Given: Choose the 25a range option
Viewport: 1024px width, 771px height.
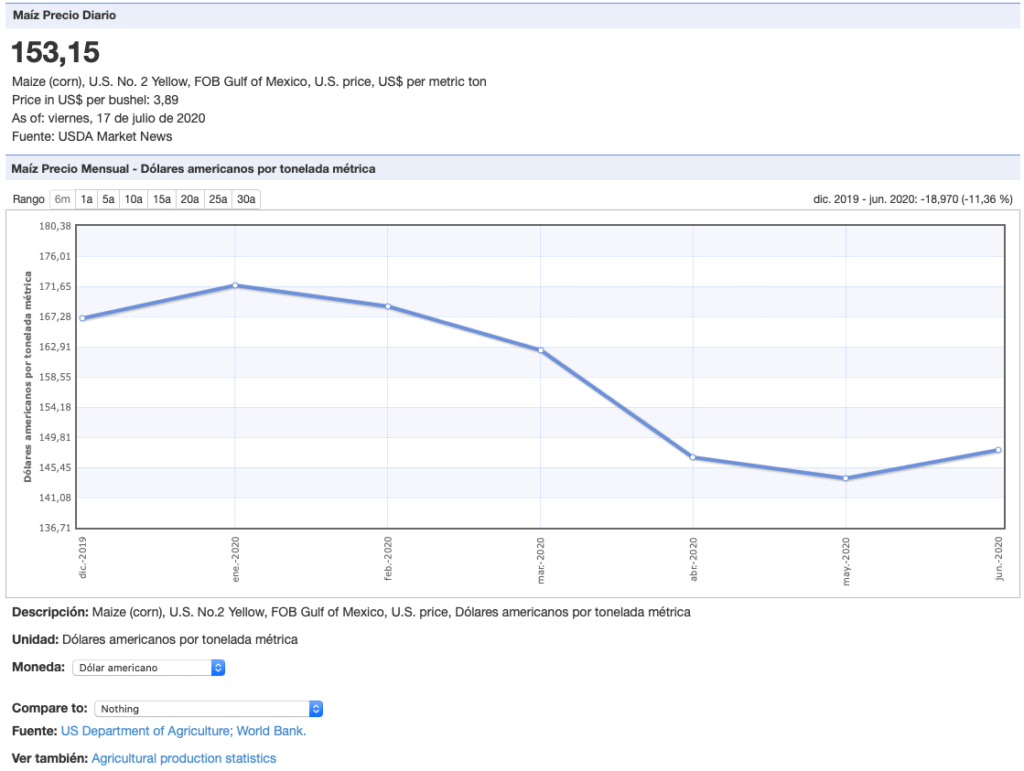Looking at the screenshot, I should pyautogui.click(x=217, y=199).
